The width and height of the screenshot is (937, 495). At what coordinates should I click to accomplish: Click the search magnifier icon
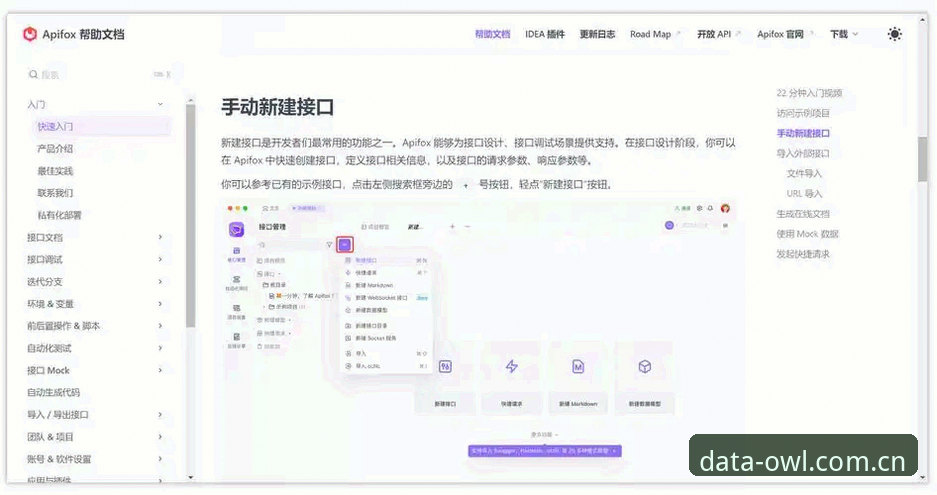[x=33, y=75]
